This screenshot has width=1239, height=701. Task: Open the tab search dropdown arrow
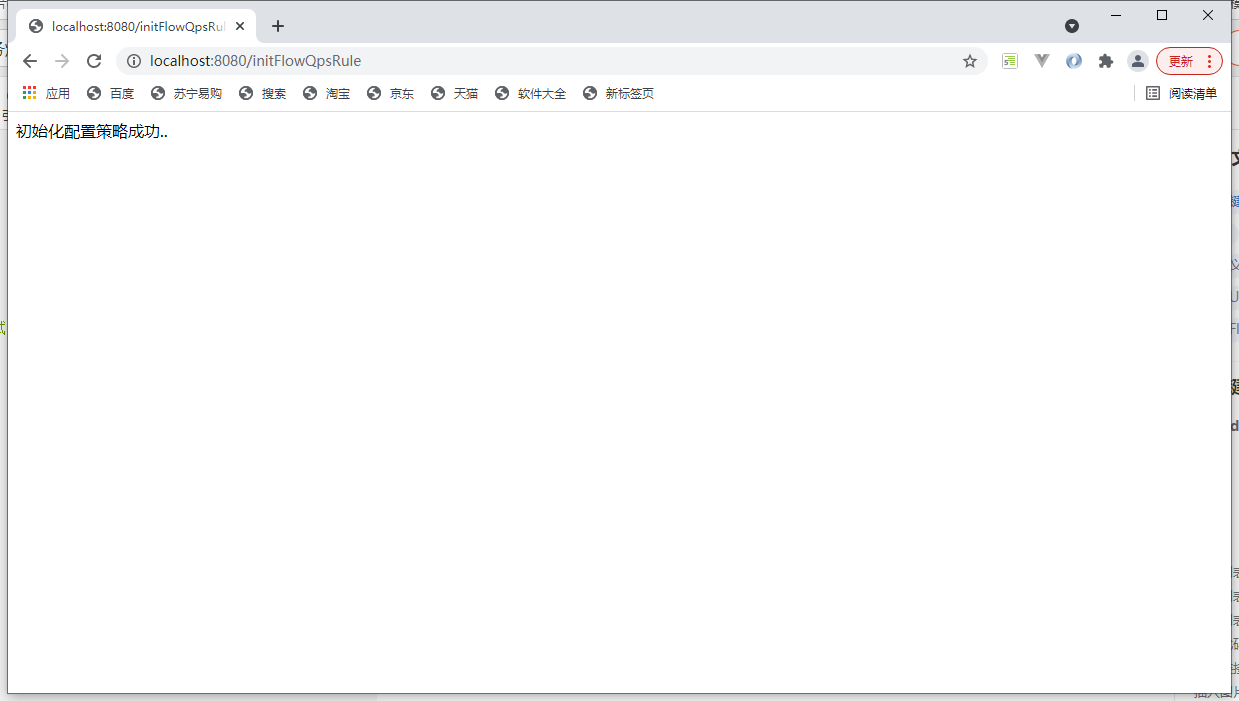pos(1072,26)
